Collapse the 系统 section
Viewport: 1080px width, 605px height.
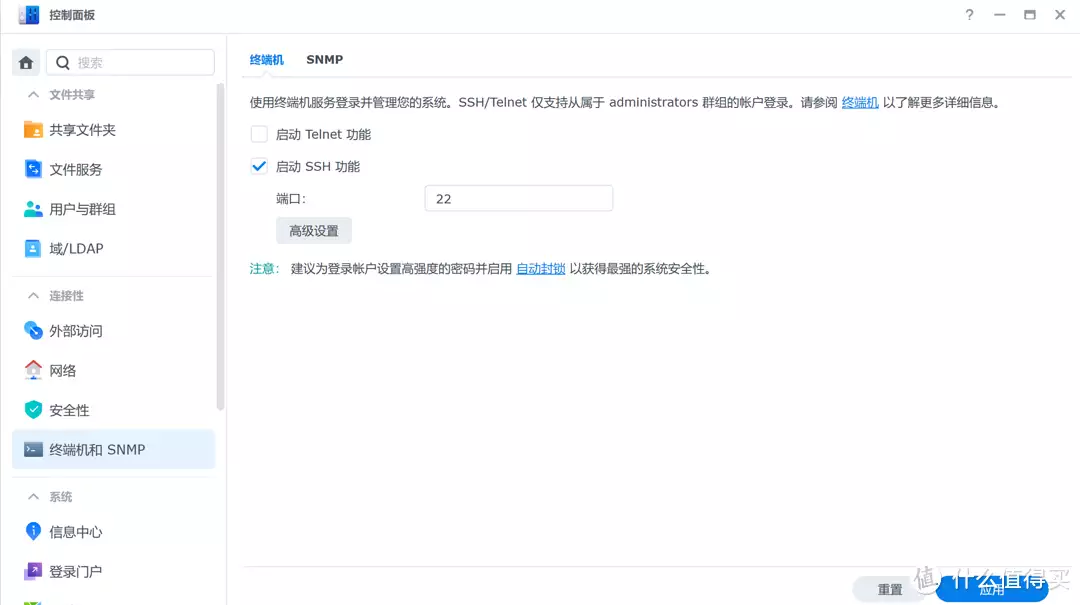point(33,497)
